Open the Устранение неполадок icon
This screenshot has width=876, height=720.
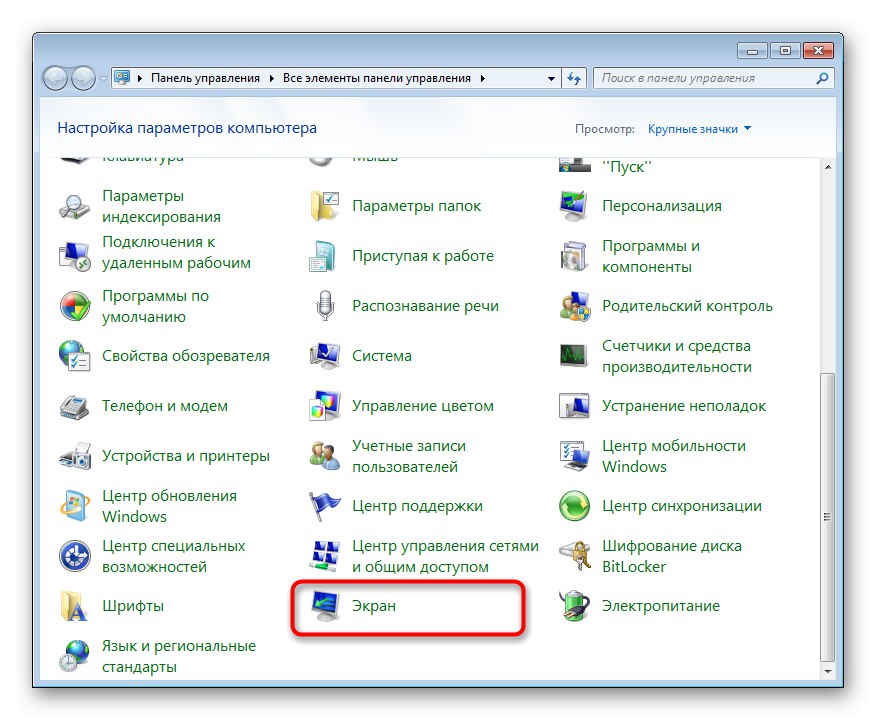tap(574, 406)
